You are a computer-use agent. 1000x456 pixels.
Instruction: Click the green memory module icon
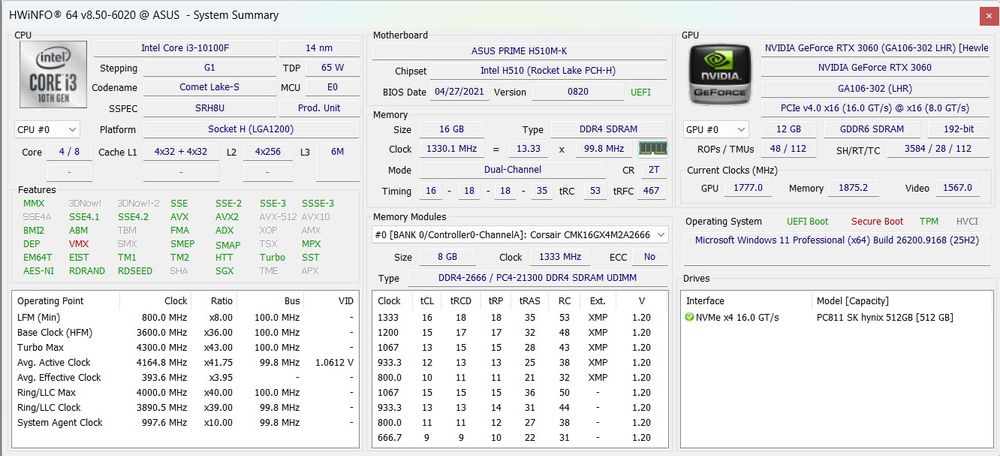(653, 149)
